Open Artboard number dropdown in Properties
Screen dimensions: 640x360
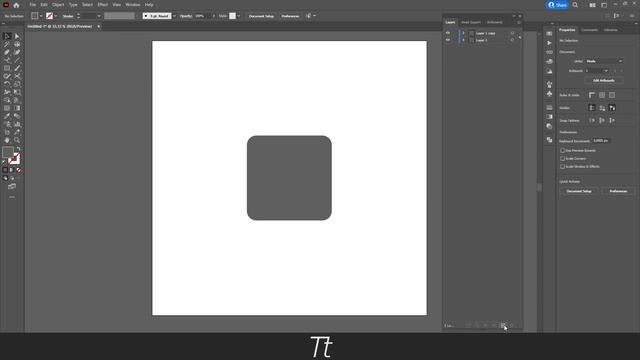coord(597,71)
